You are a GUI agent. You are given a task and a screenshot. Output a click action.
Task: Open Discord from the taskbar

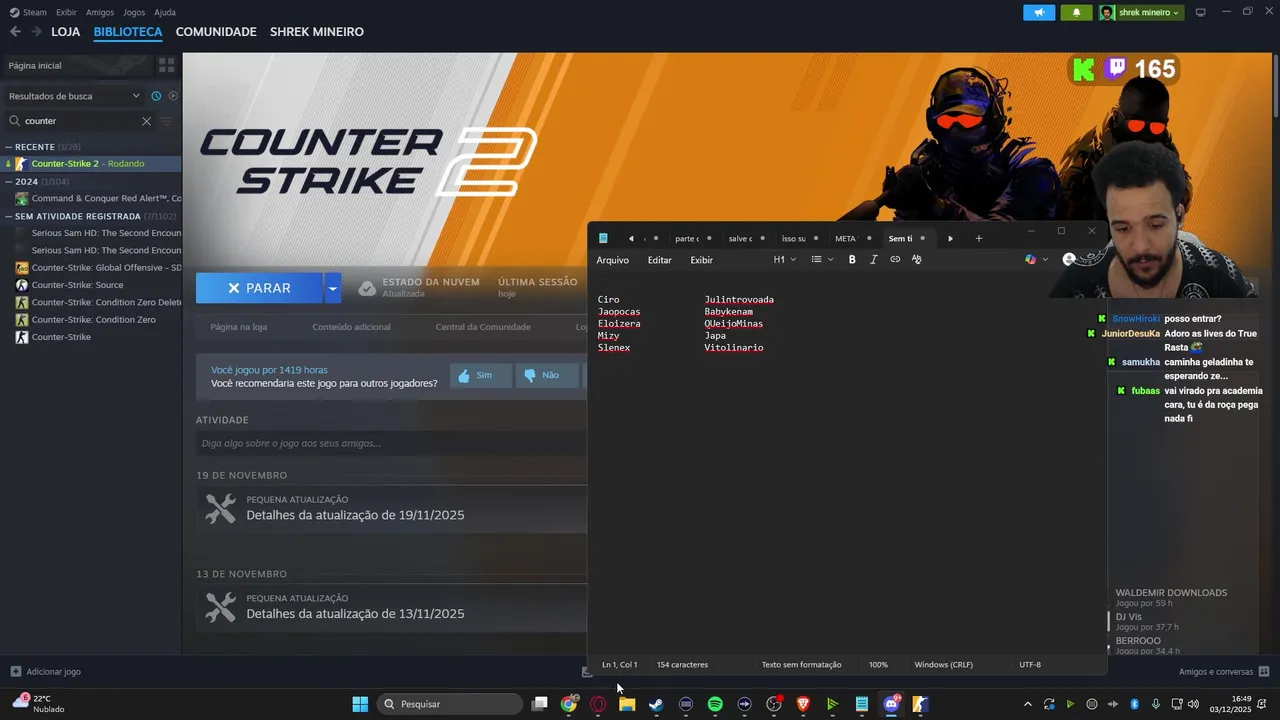coord(891,704)
